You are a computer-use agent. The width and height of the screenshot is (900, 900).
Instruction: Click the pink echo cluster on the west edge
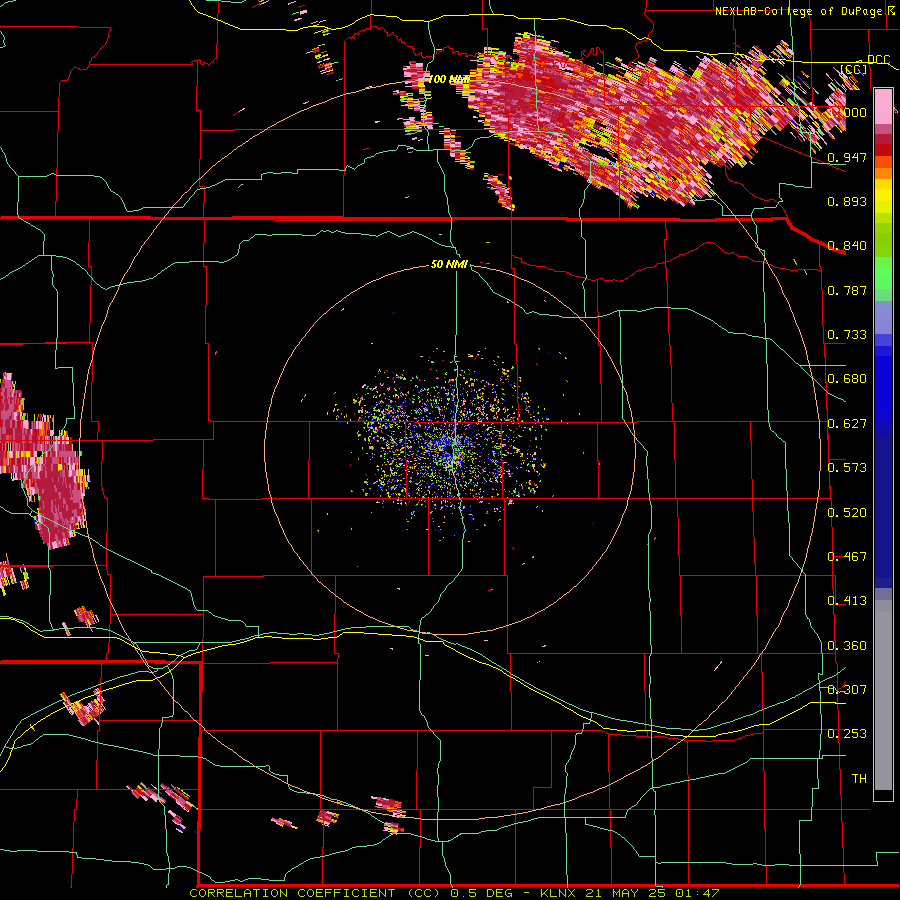[x=43, y=462]
